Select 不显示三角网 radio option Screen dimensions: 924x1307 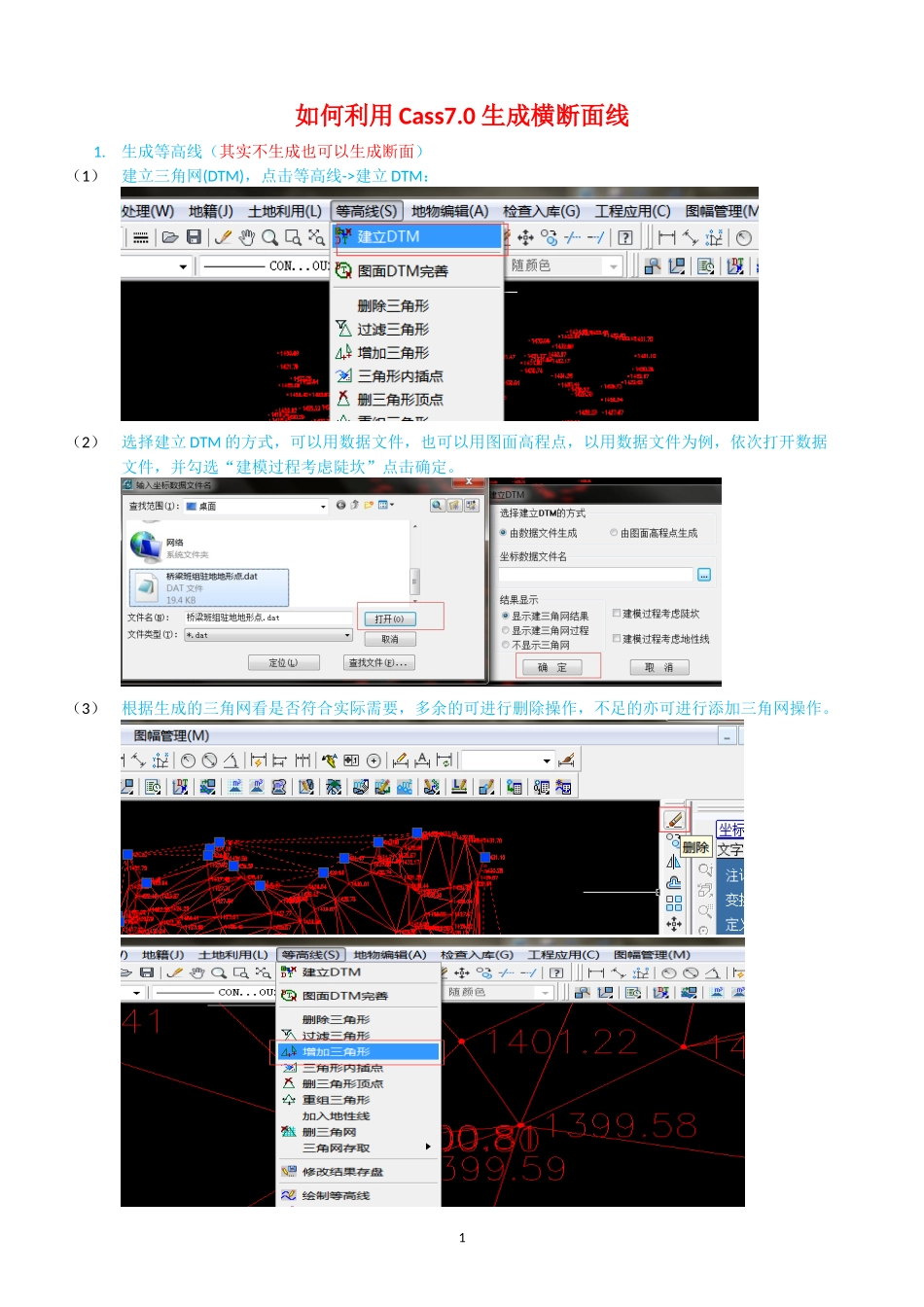(506, 645)
